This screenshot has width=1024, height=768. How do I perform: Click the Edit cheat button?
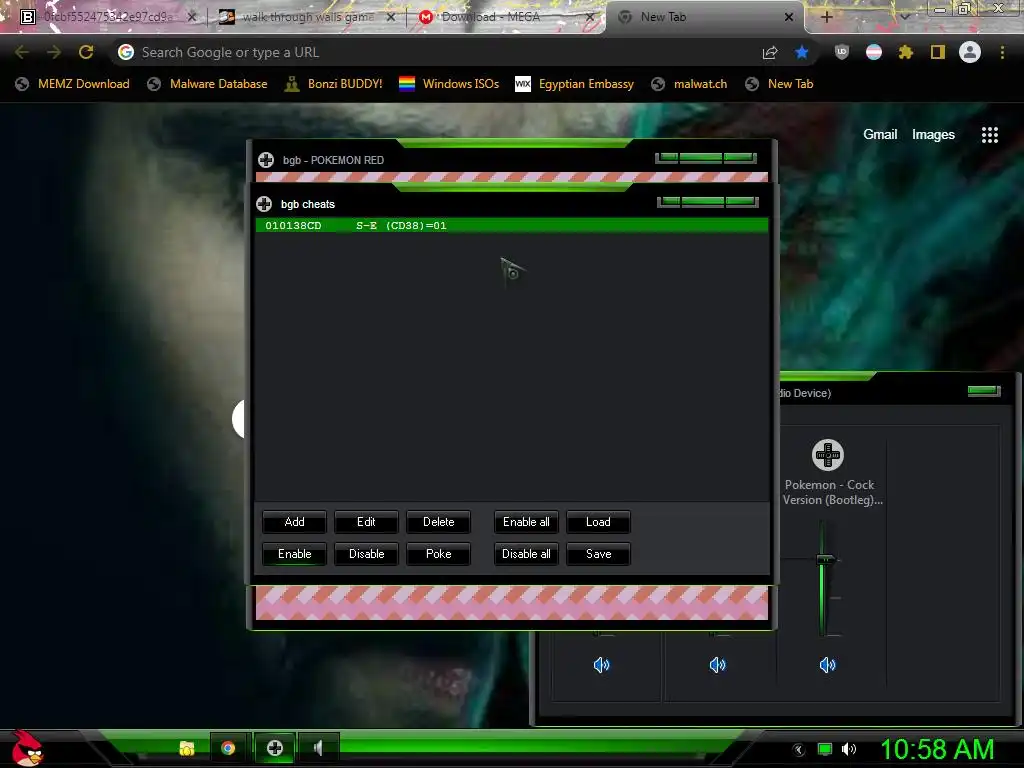pos(366,522)
